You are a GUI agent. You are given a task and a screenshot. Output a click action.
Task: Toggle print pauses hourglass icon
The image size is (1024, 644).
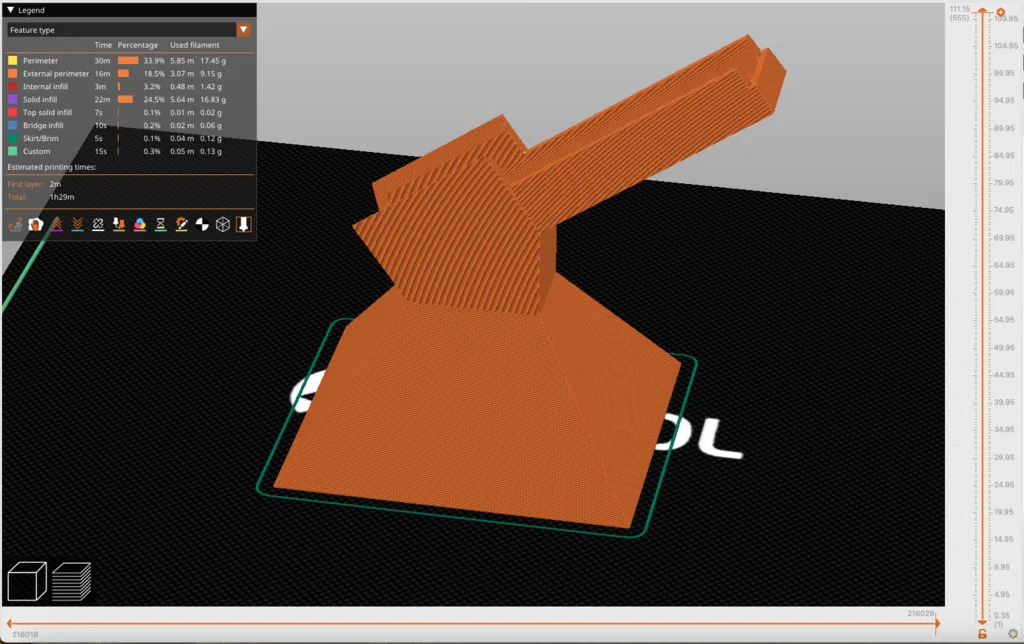(x=161, y=225)
